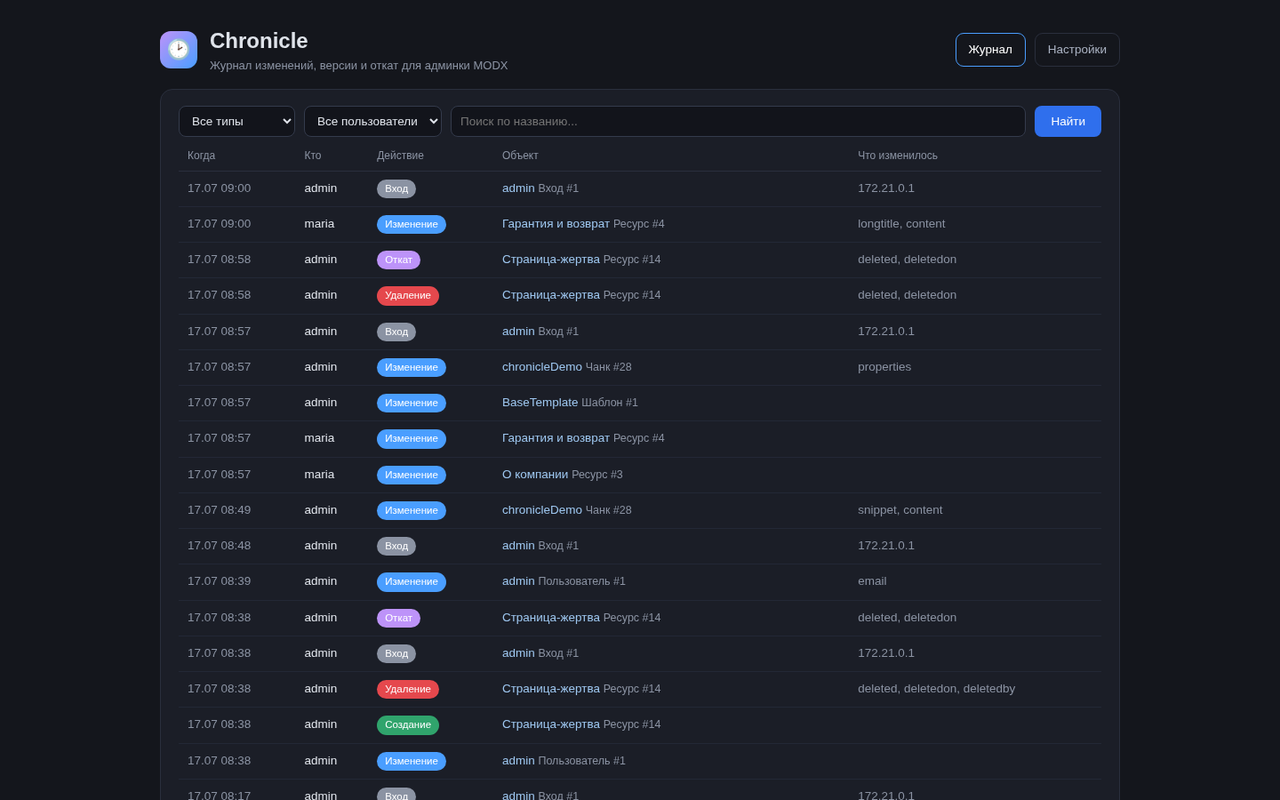Click the "Кто" column header

[x=313, y=155]
